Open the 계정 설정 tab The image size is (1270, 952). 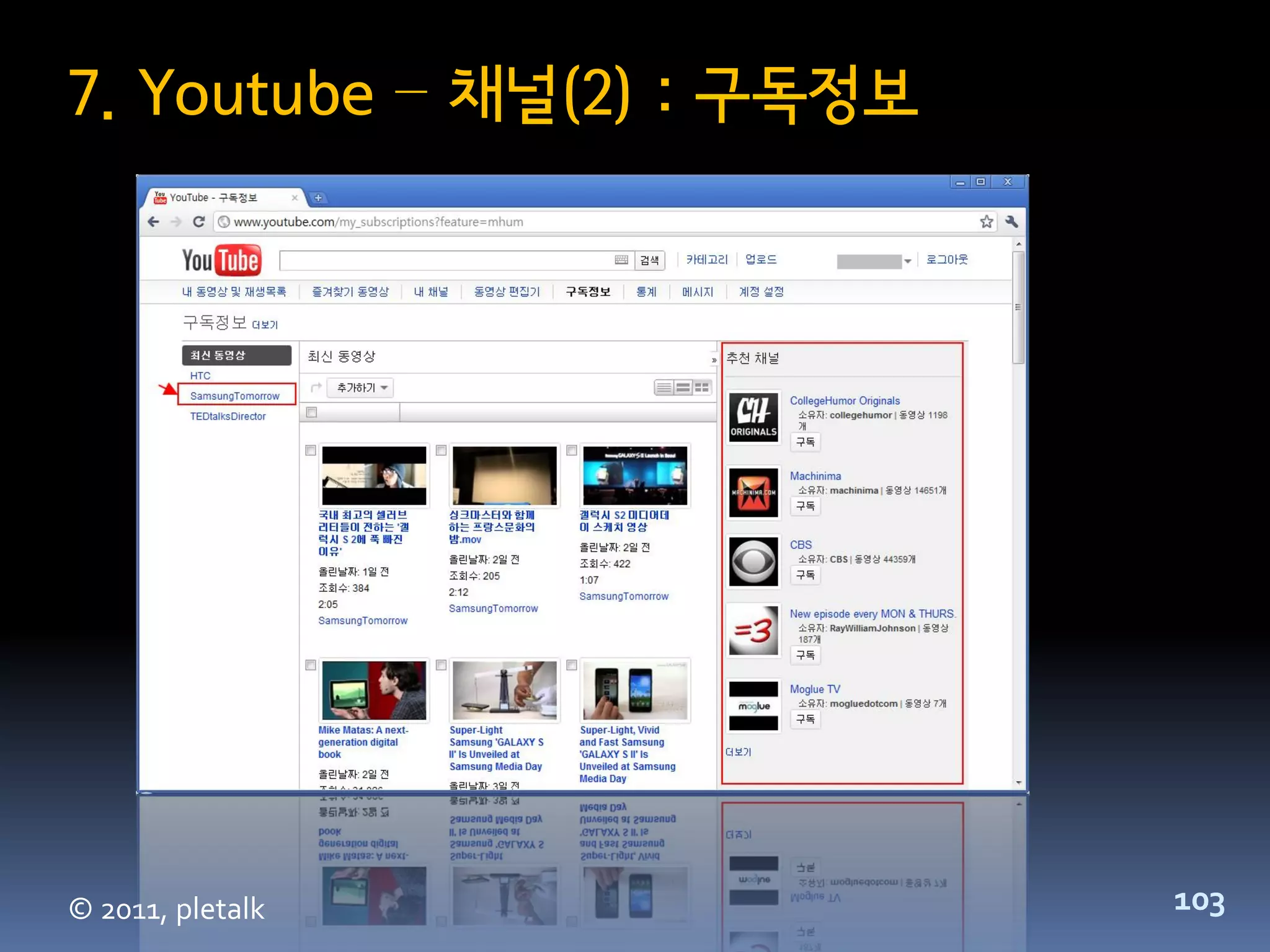[761, 291]
